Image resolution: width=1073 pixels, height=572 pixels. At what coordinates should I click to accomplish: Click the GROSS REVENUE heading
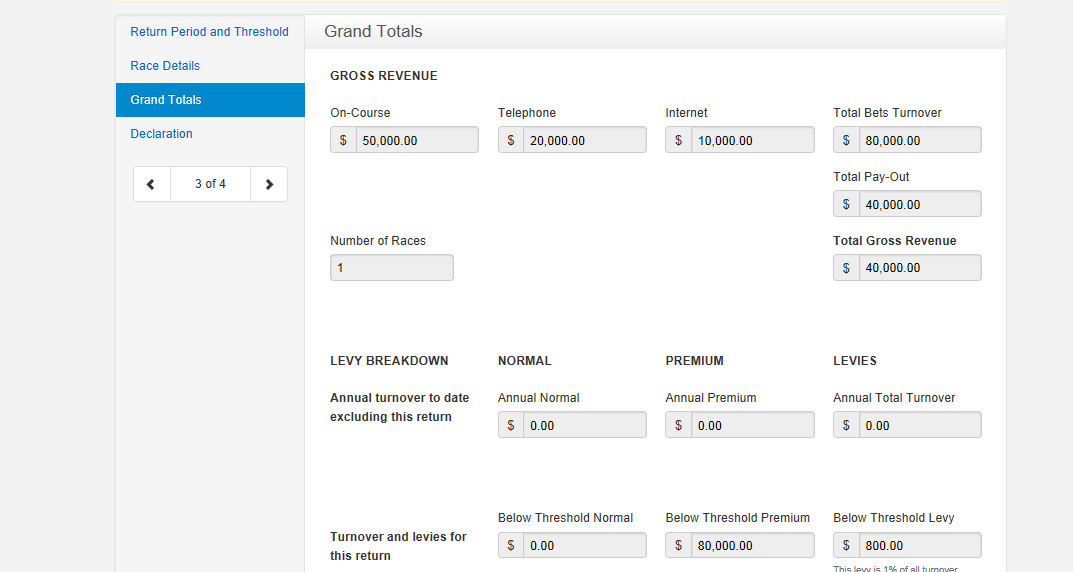(384, 76)
